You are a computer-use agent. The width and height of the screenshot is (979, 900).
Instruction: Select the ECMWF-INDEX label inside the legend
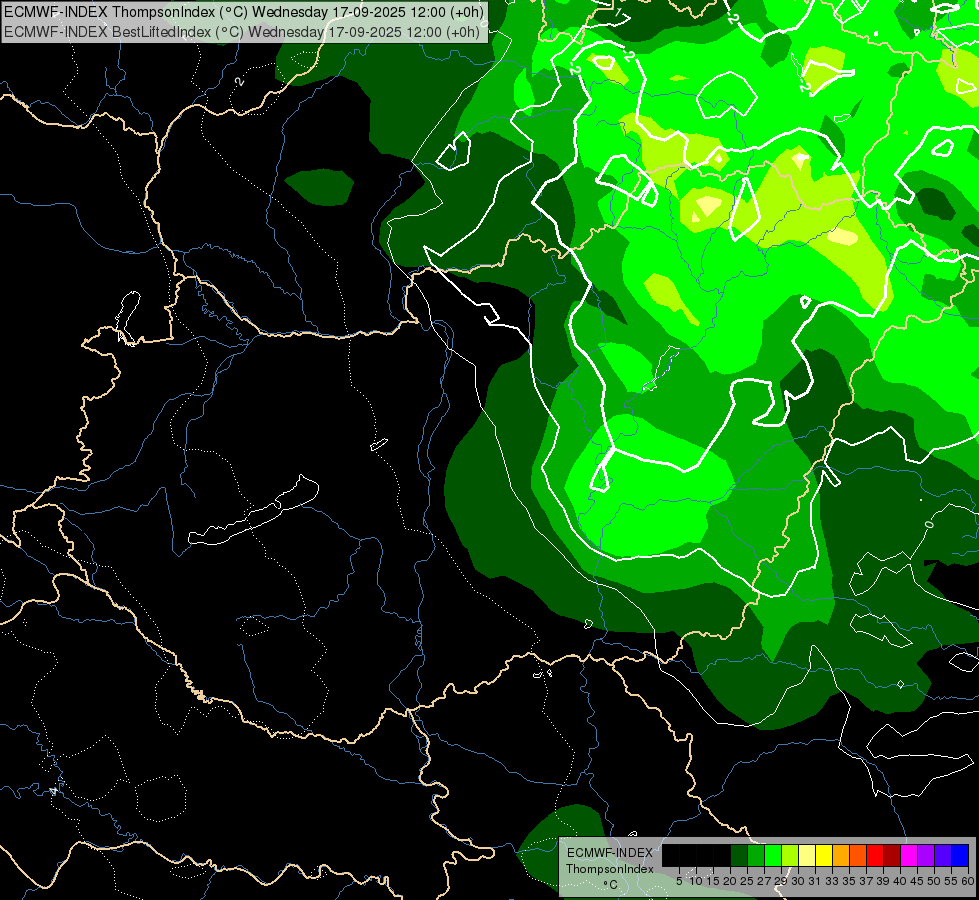[x=609, y=852]
